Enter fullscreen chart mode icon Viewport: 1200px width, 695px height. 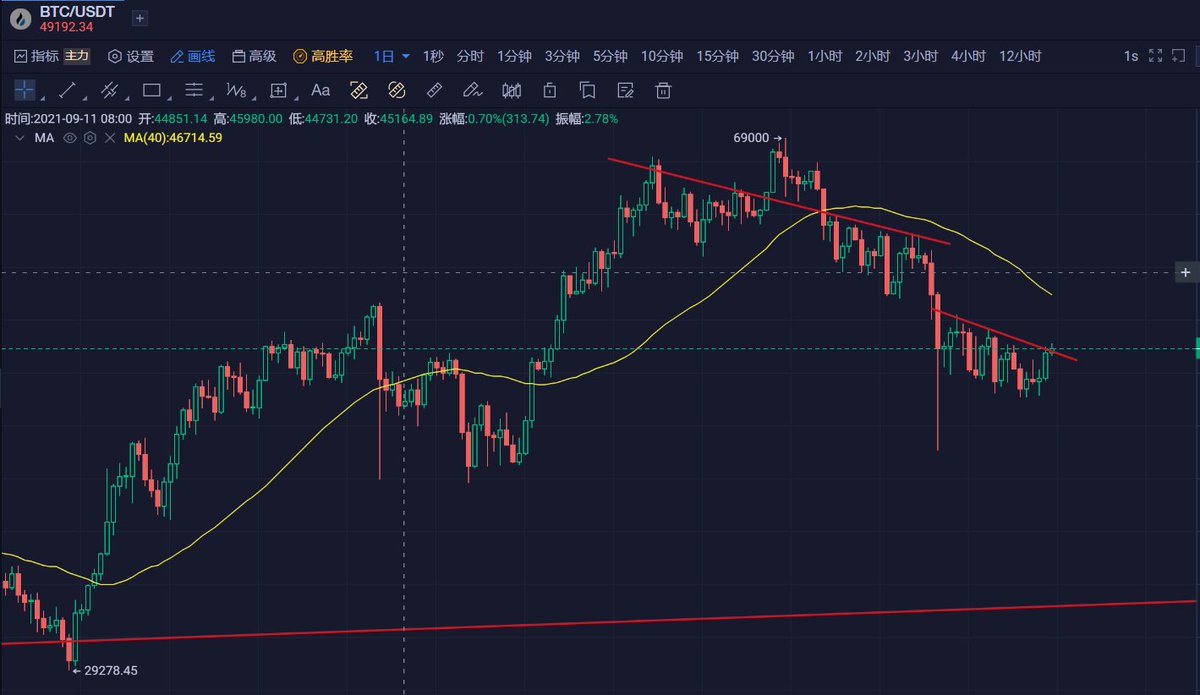point(1156,56)
